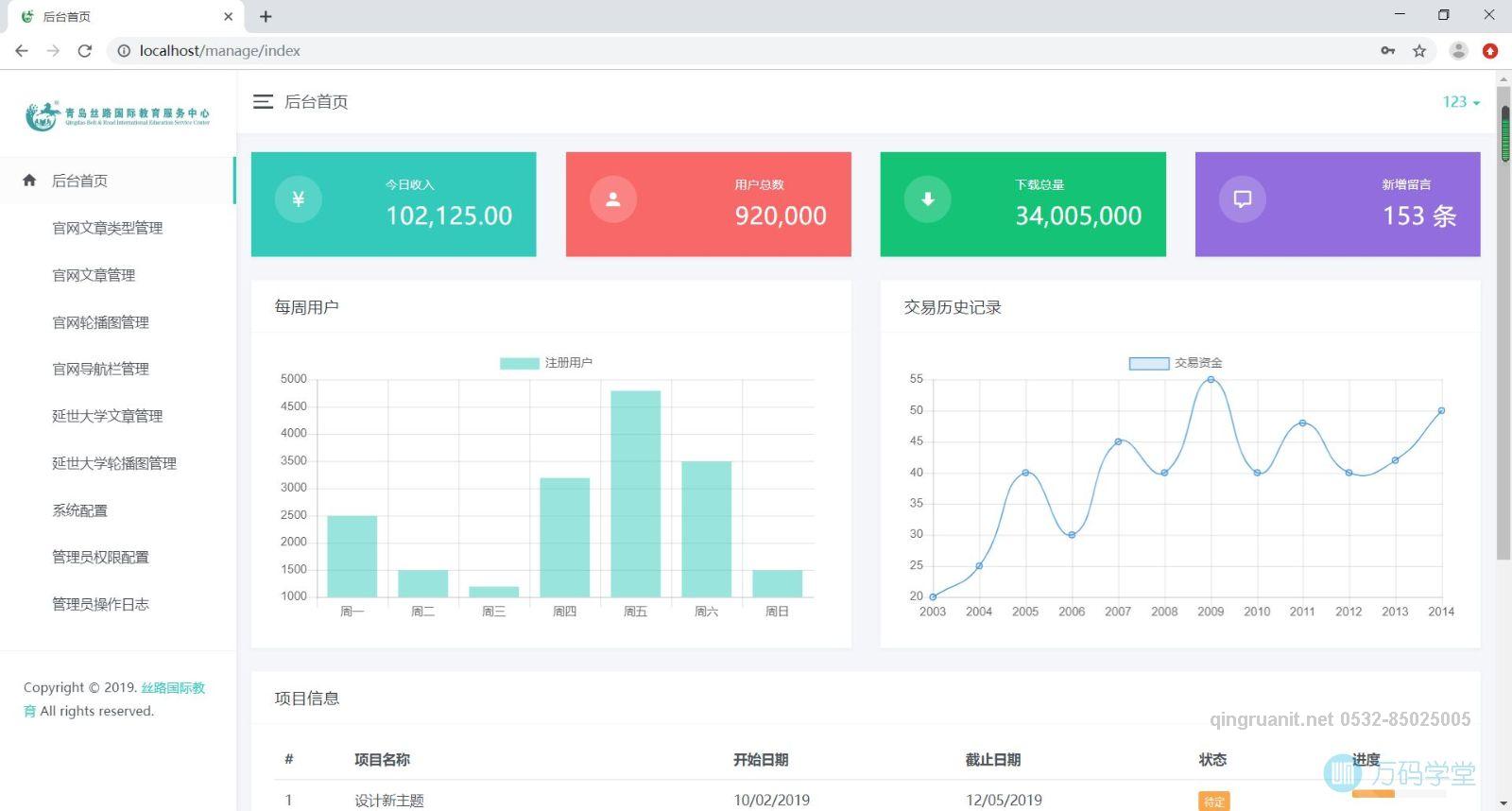Viewport: 1512px width, 811px height.
Task: Click the message icon on purple card
Action: point(1243,199)
